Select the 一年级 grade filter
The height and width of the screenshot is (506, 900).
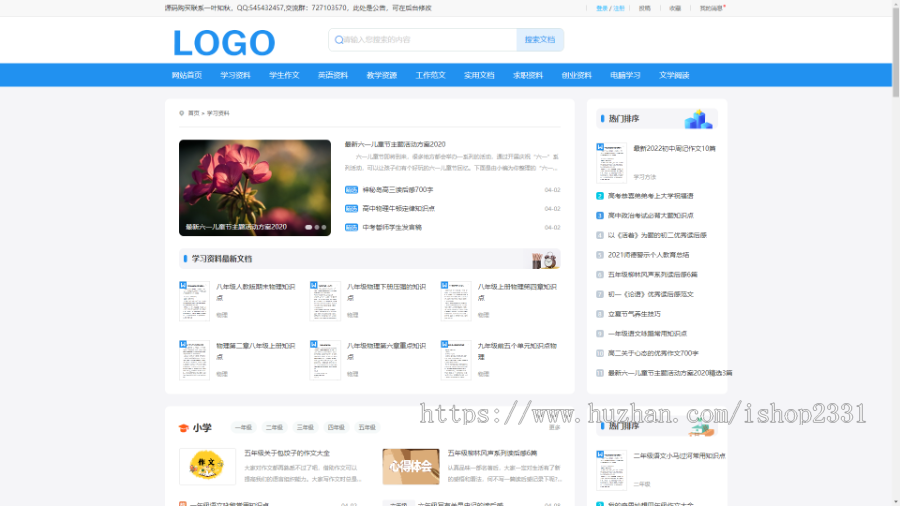click(x=243, y=428)
